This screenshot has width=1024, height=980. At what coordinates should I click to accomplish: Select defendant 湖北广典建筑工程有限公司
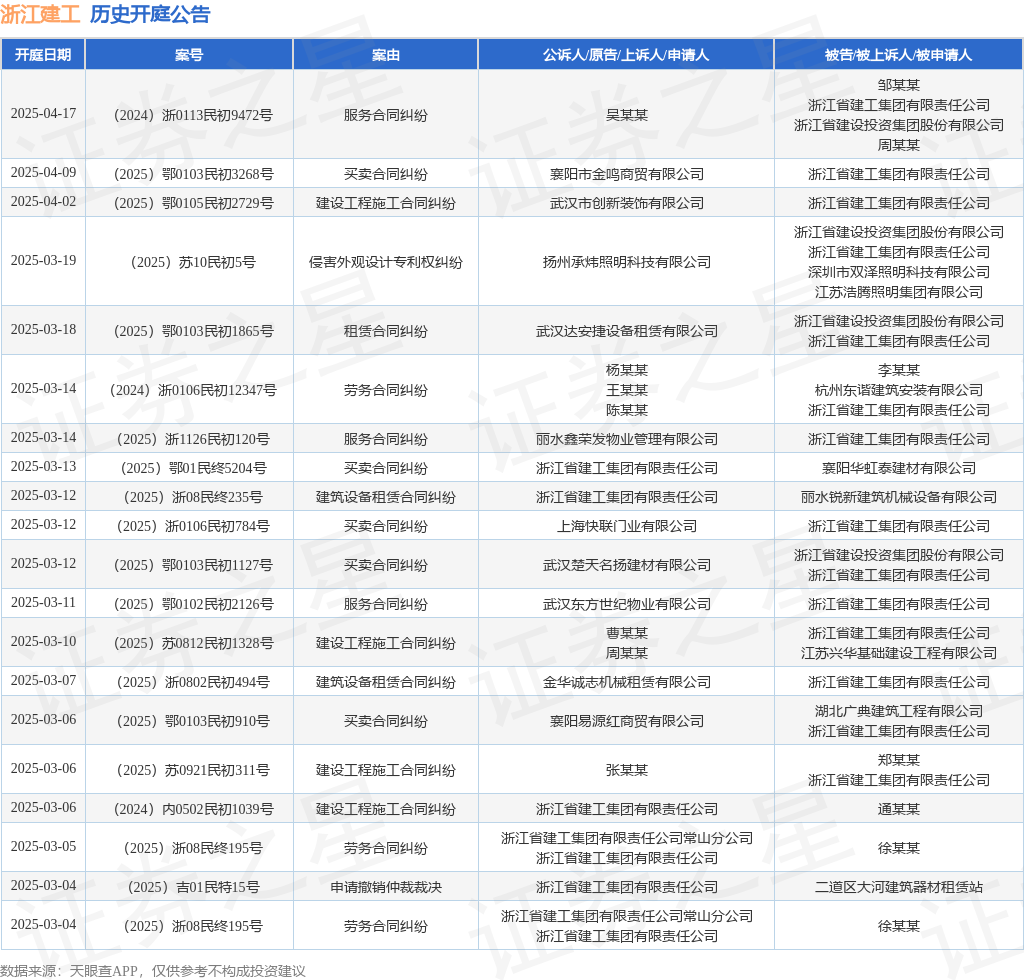[899, 711]
